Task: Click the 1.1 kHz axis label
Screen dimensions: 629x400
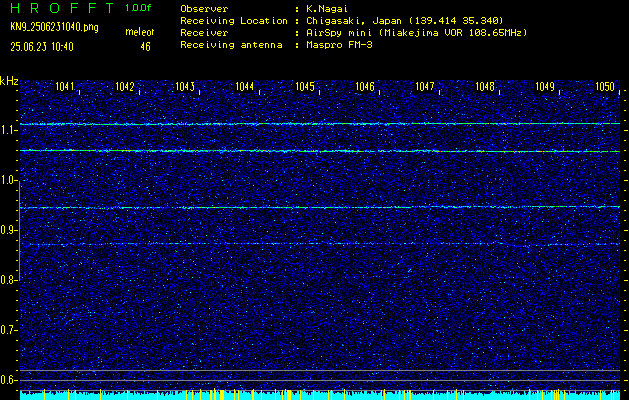Action: click(8, 130)
